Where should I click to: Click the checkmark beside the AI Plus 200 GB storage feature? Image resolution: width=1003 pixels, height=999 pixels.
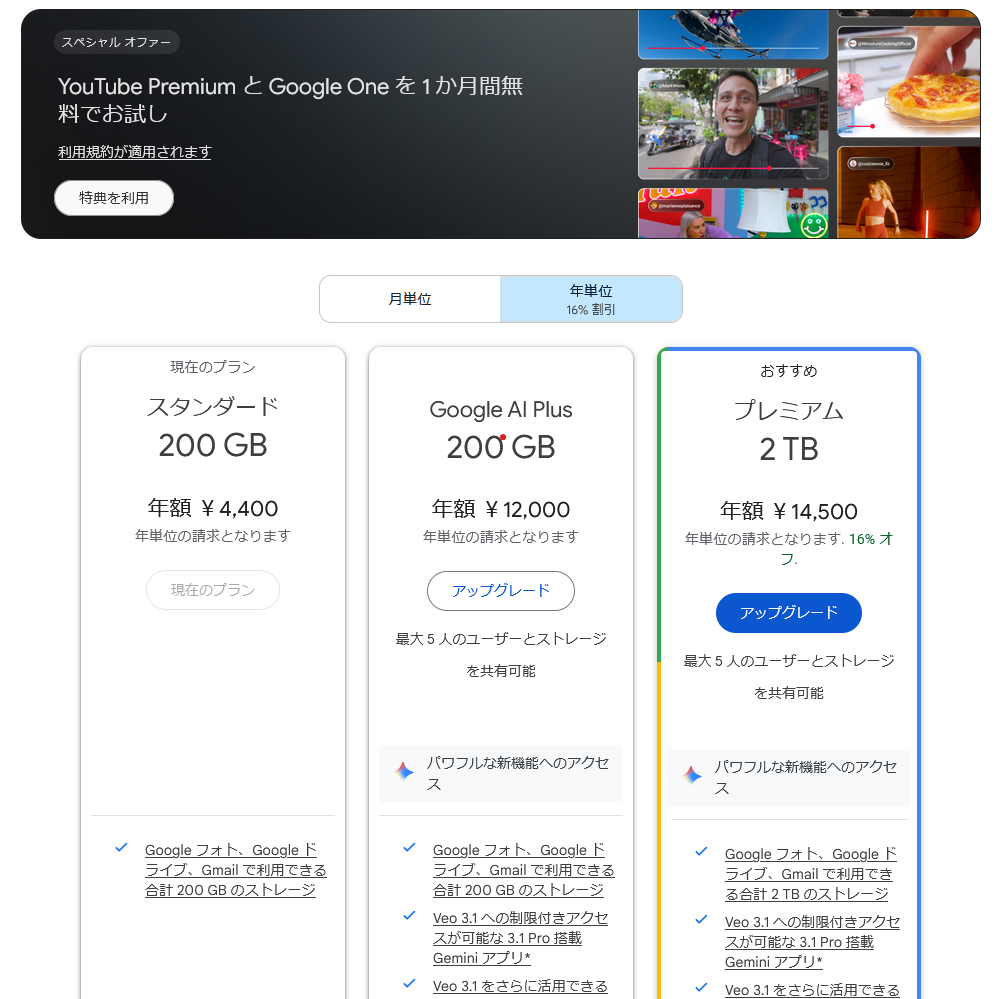coord(409,848)
